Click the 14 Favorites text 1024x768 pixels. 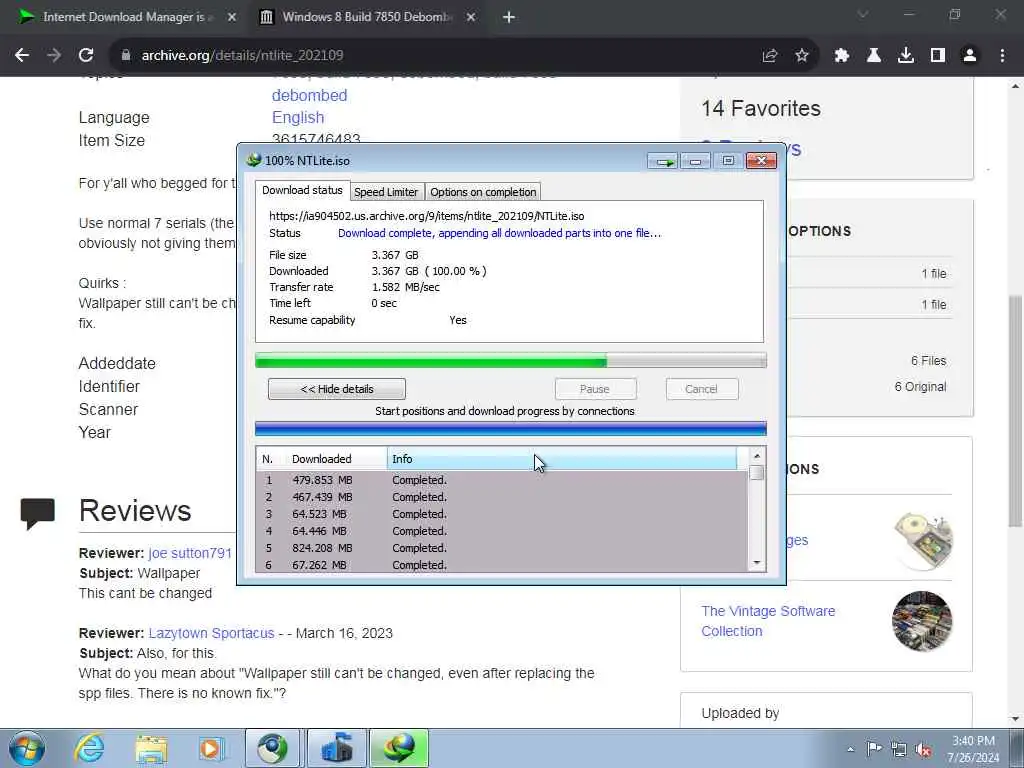click(761, 108)
